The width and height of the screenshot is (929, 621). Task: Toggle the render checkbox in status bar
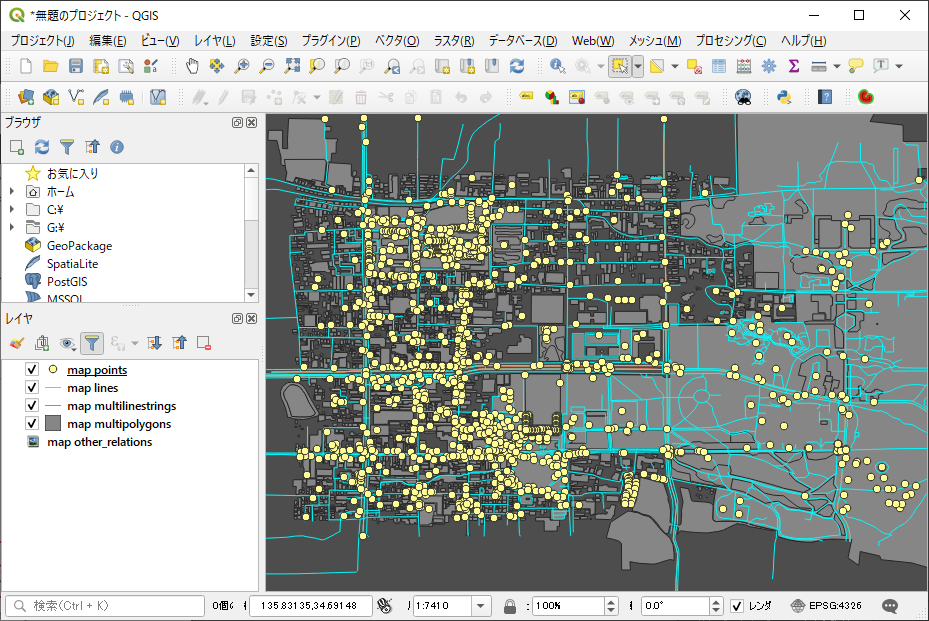(737, 606)
